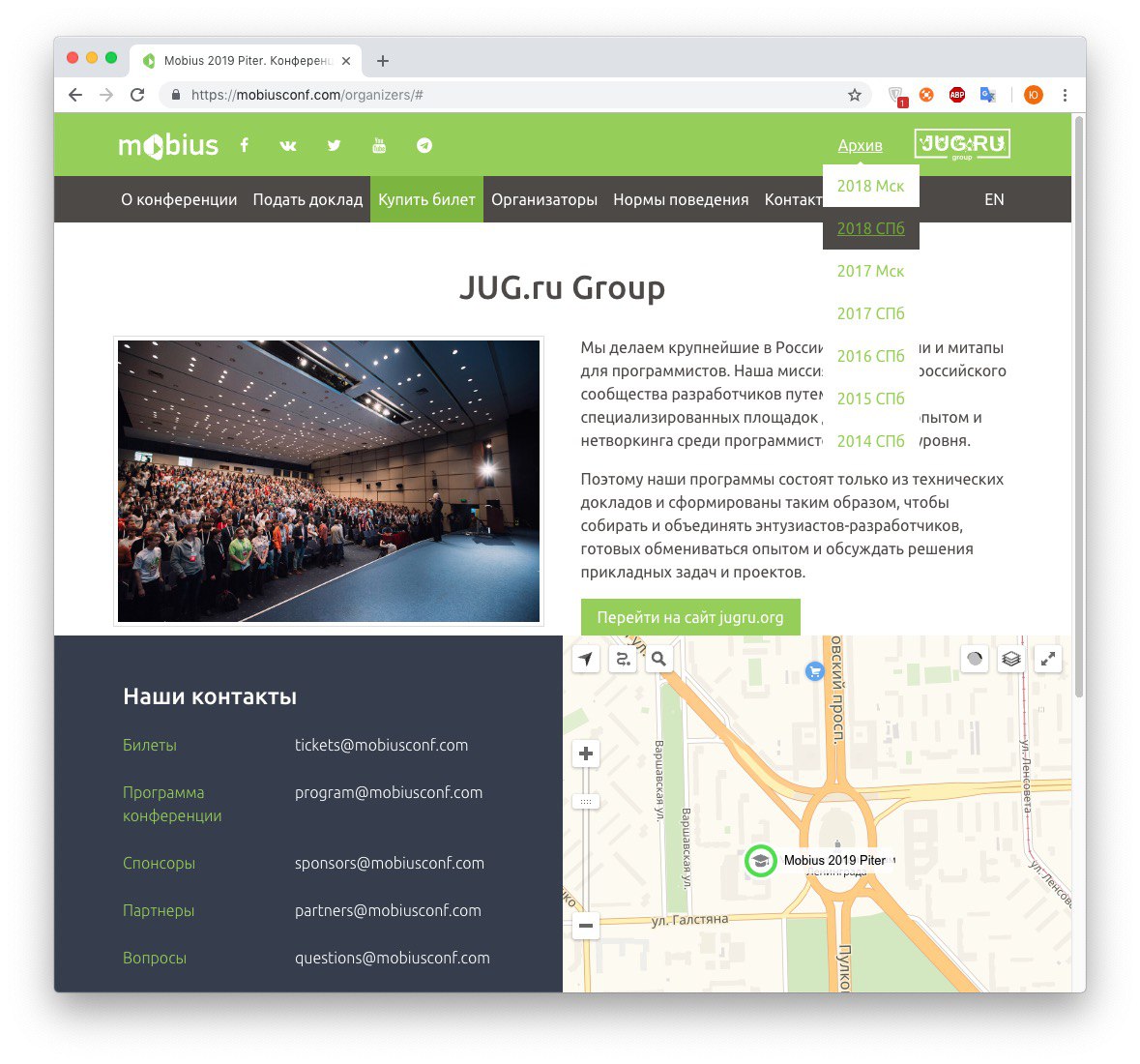Switch site language to EN
1140x1064 pixels.
[994, 199]
